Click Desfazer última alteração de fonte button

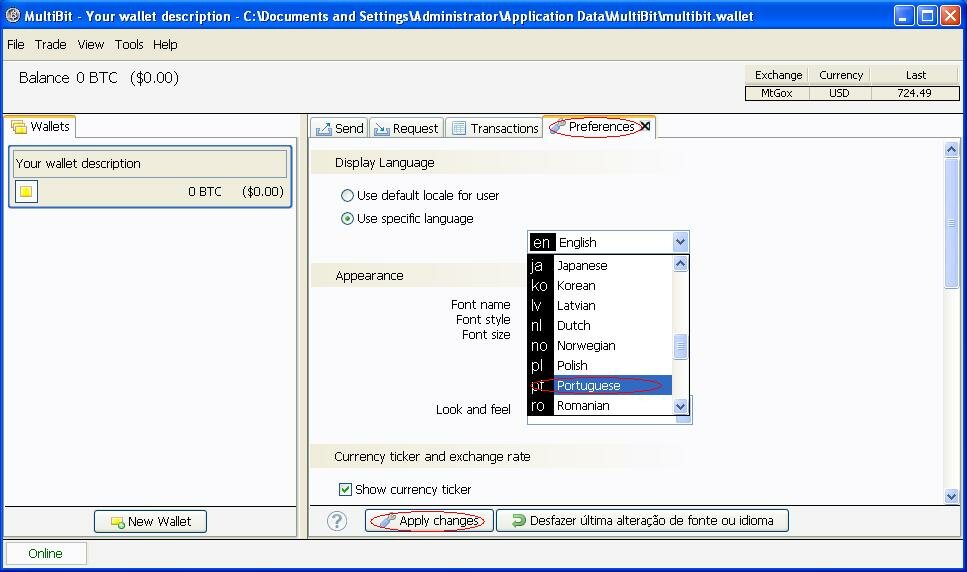(642, 521)
